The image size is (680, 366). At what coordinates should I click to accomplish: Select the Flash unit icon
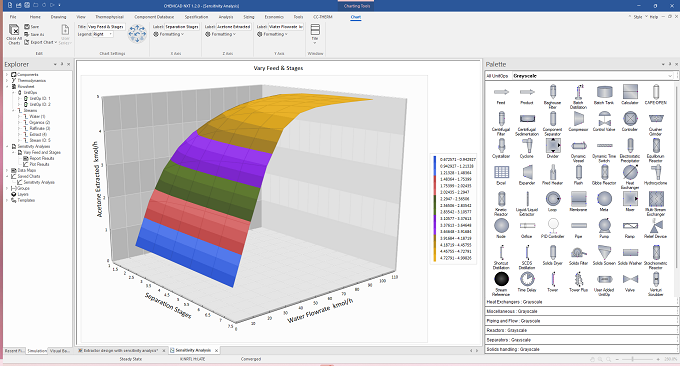tap(579, 172)
